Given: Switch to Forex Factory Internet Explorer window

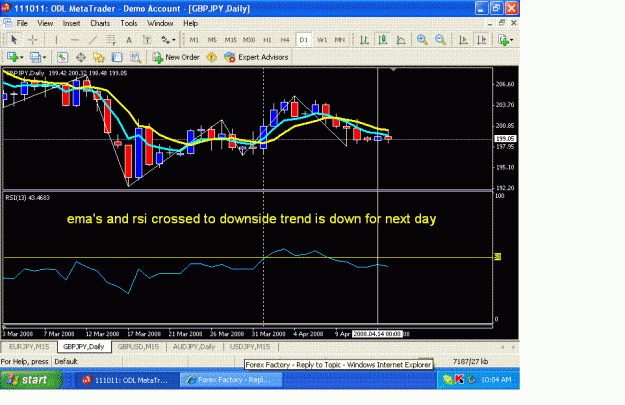Looking at the screenshot, I should pos(231,380).
